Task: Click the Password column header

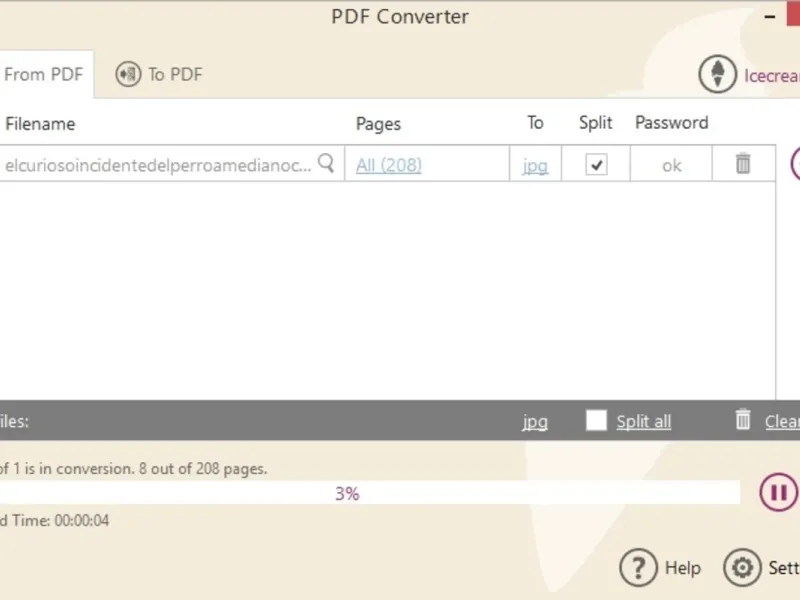Action: (671, 122)
